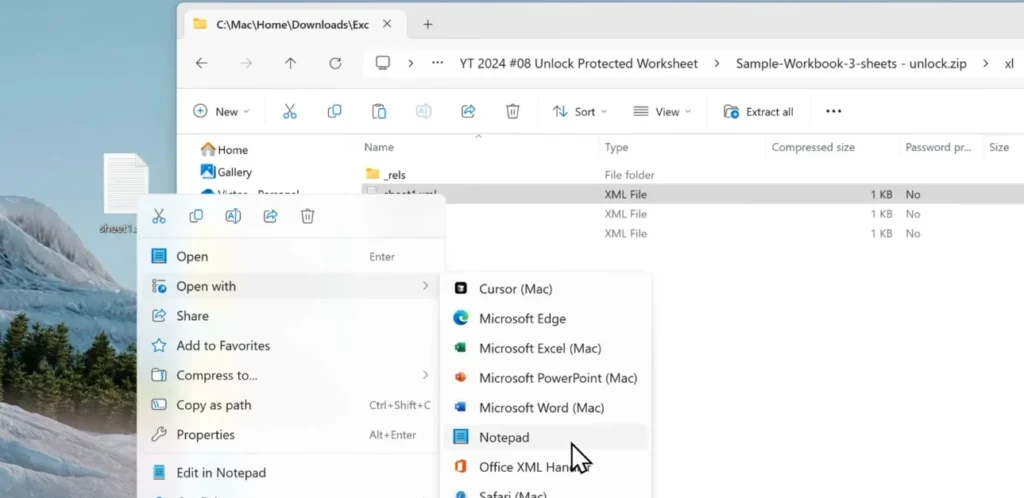Click the breadcrumb ellipsis in the address bar
1024x498 pixels.
click(x=438, y=63)
